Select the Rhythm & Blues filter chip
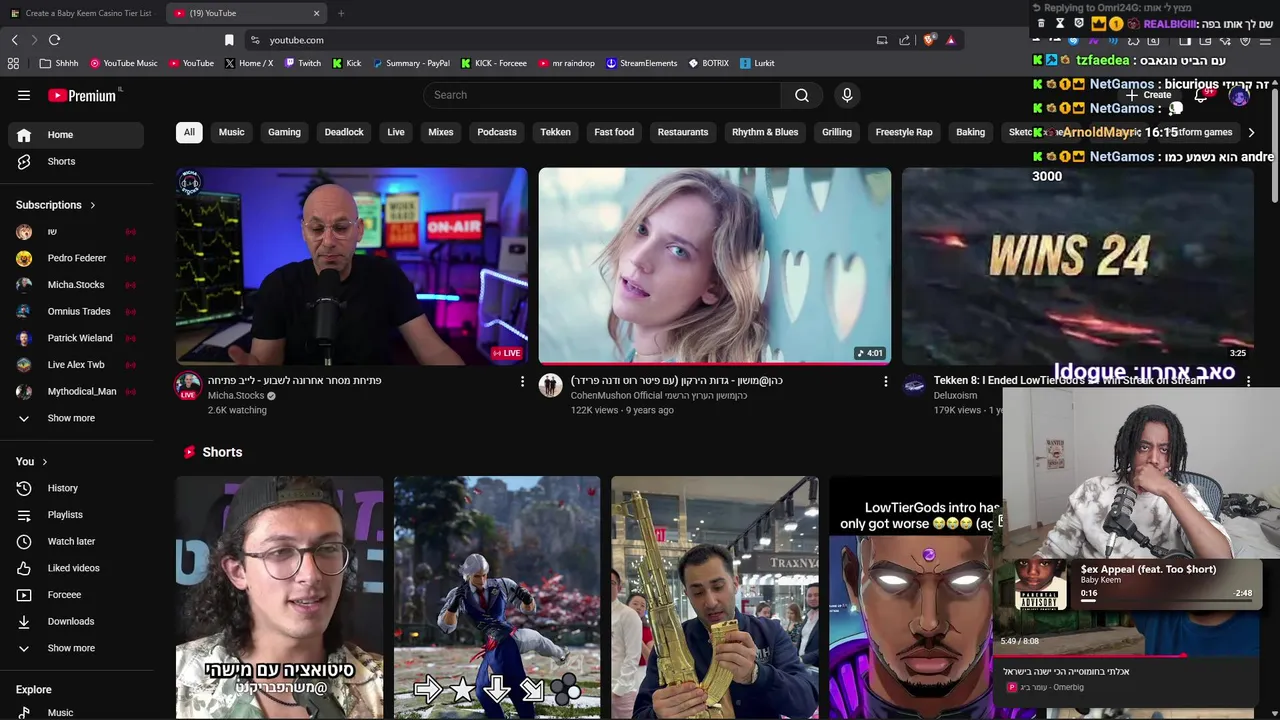Image resolution: width=1280 pixels, height=720 pixels. [765, 132]
